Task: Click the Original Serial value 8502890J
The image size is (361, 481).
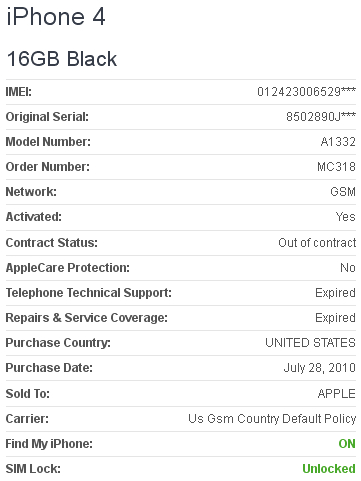Action: pyautogui.click(x=321, y=117)
